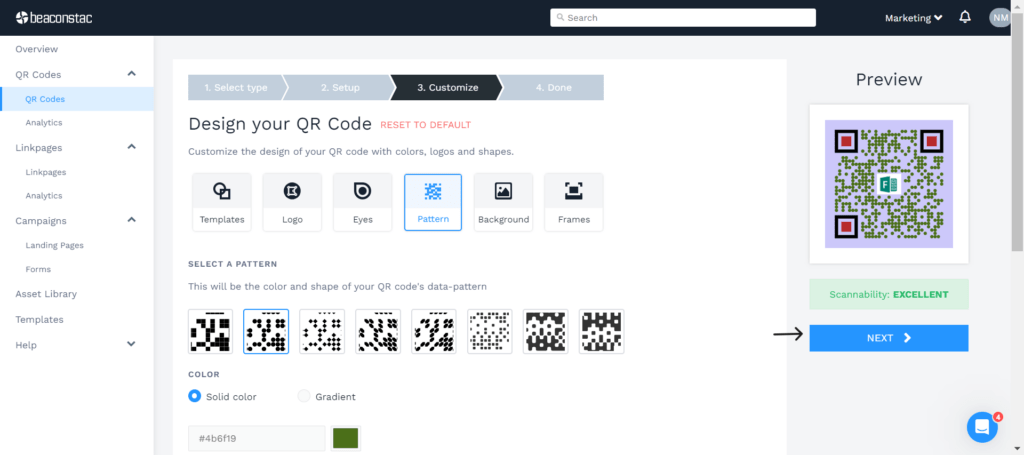The height and width of the screenshot is (455, 1024).
Task: Open the Frames design option
Action: pos(573,202)
